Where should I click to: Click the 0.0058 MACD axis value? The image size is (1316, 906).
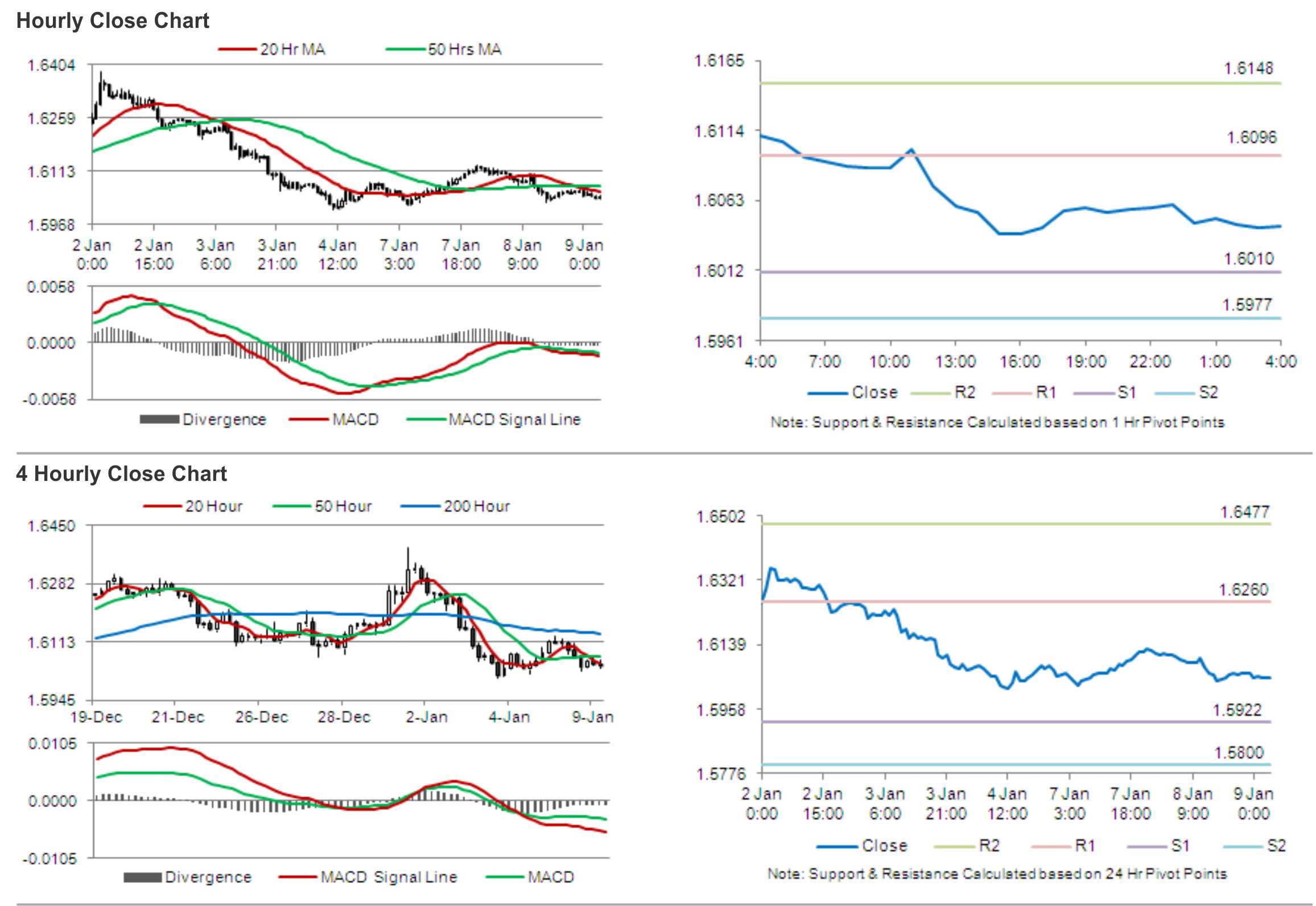(51, 287)
